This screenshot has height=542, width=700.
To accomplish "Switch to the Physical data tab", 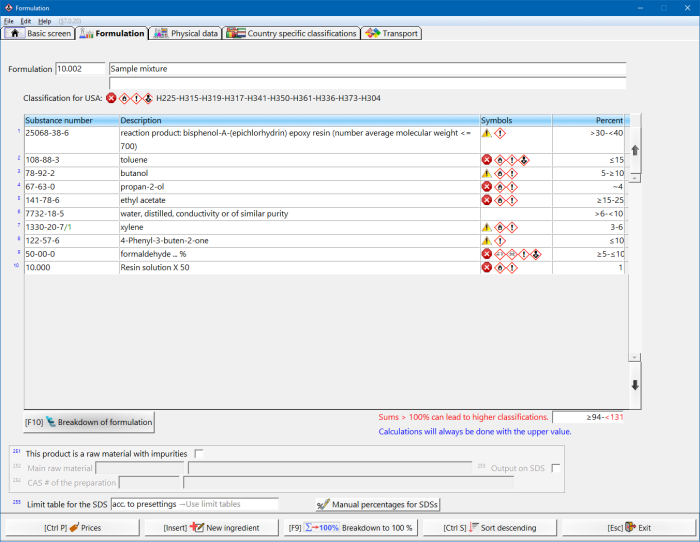I will (186, 33).
